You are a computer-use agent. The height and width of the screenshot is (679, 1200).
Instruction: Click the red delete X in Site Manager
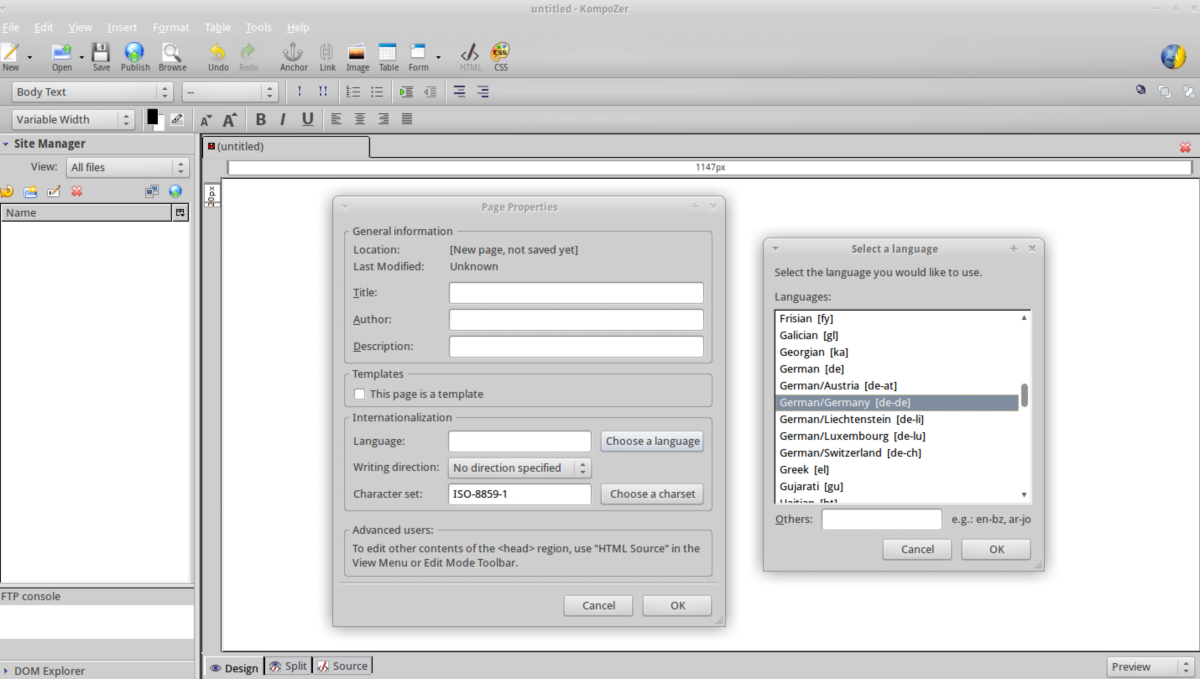coord(77,191)
